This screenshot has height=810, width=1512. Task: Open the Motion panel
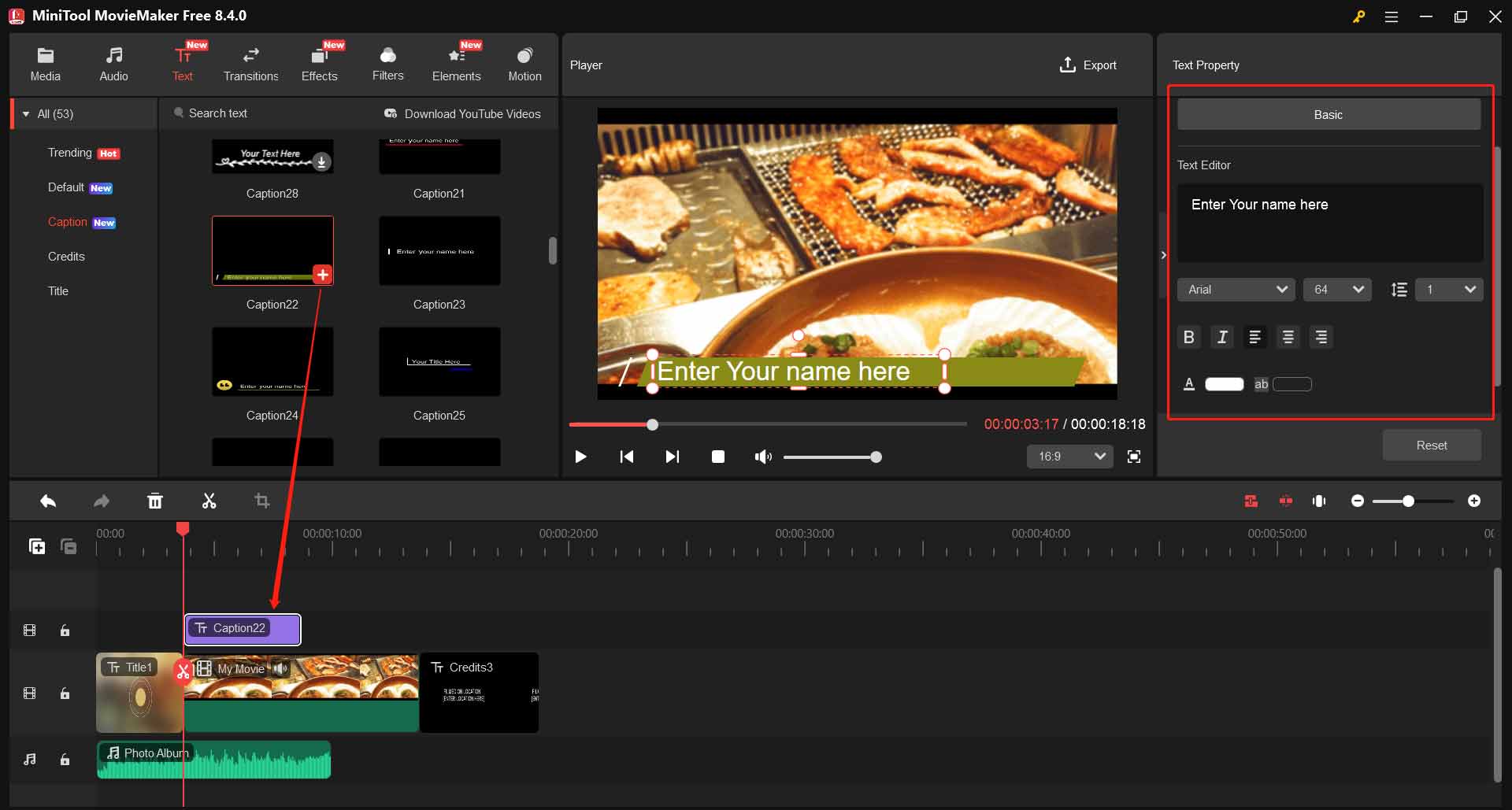click(524, 63)
